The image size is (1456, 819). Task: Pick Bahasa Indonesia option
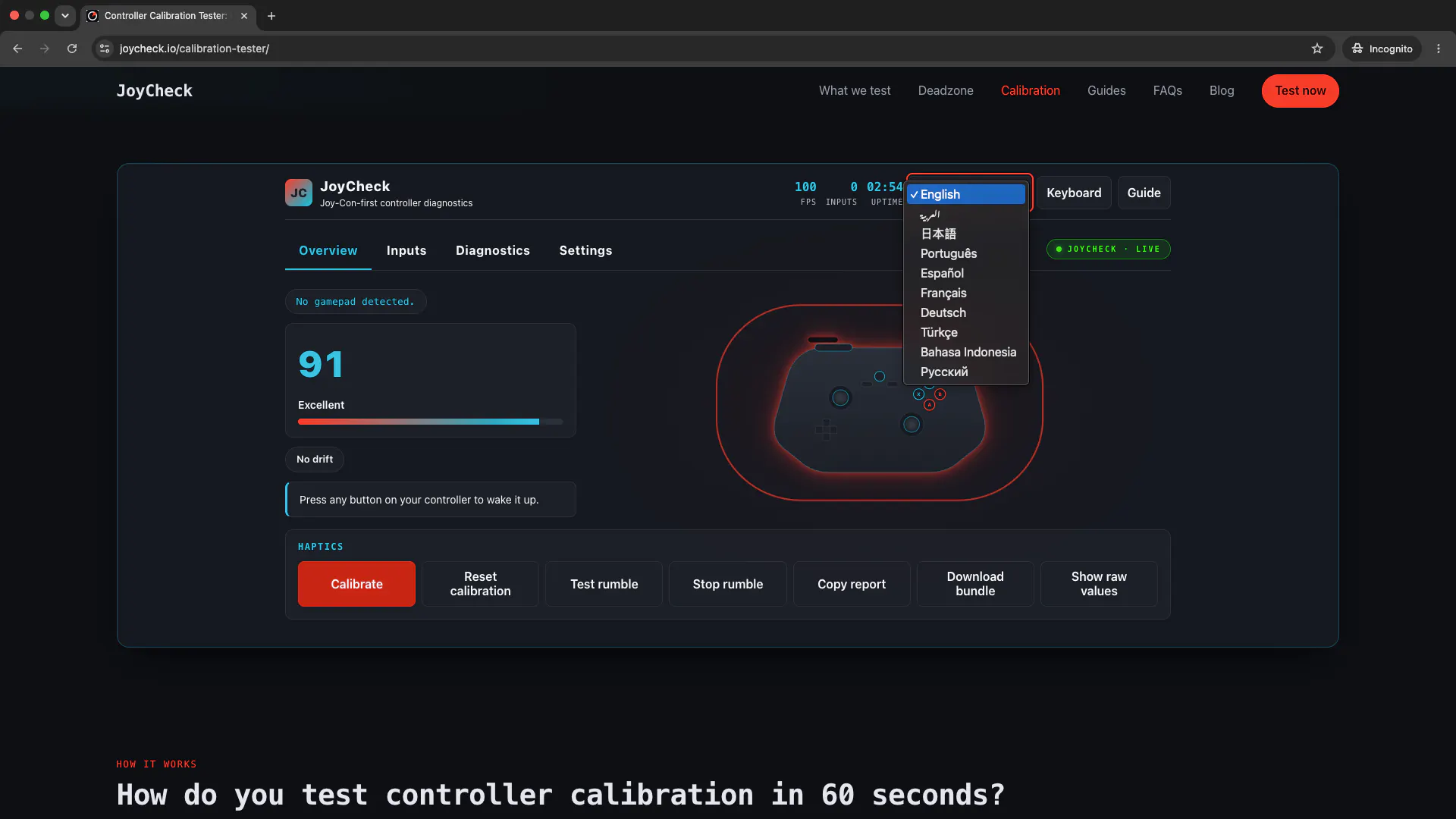coord(966,352)
